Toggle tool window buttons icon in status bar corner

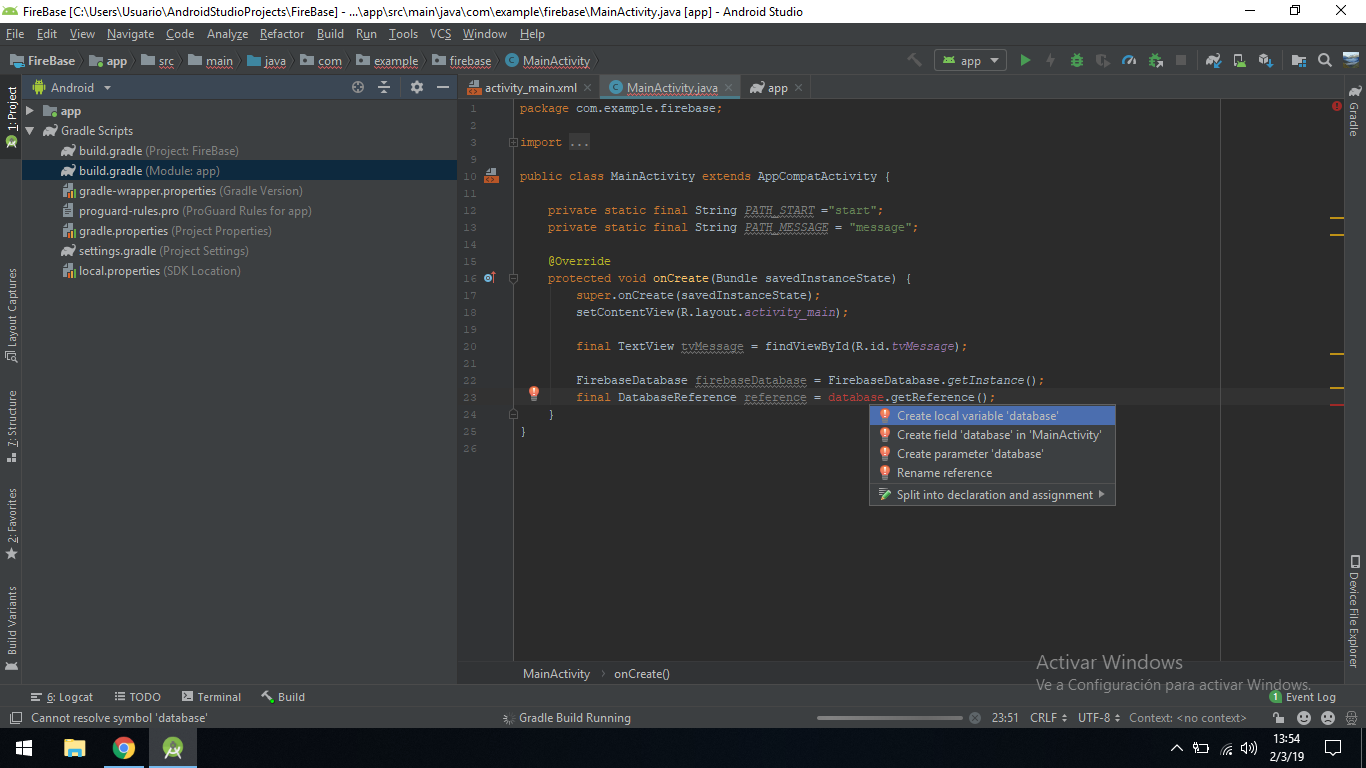[x=15, y=718]
